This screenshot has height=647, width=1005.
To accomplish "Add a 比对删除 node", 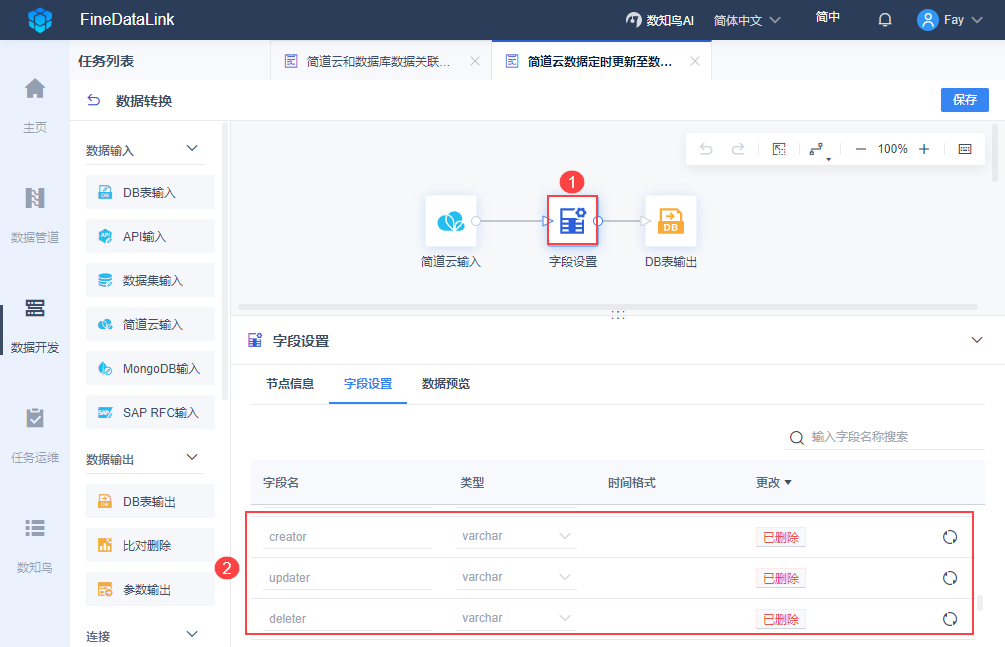I will tap(150, 545).
